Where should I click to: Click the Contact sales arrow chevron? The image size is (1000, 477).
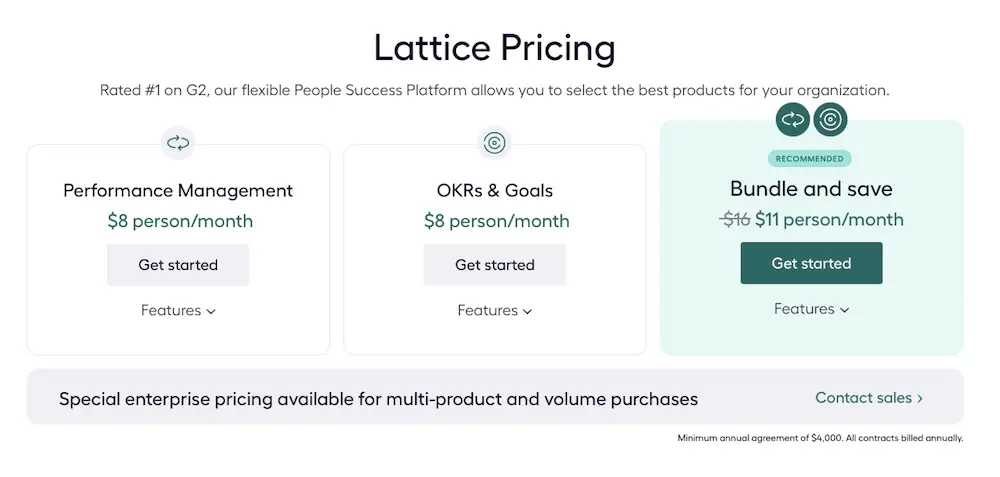[920, 398]
